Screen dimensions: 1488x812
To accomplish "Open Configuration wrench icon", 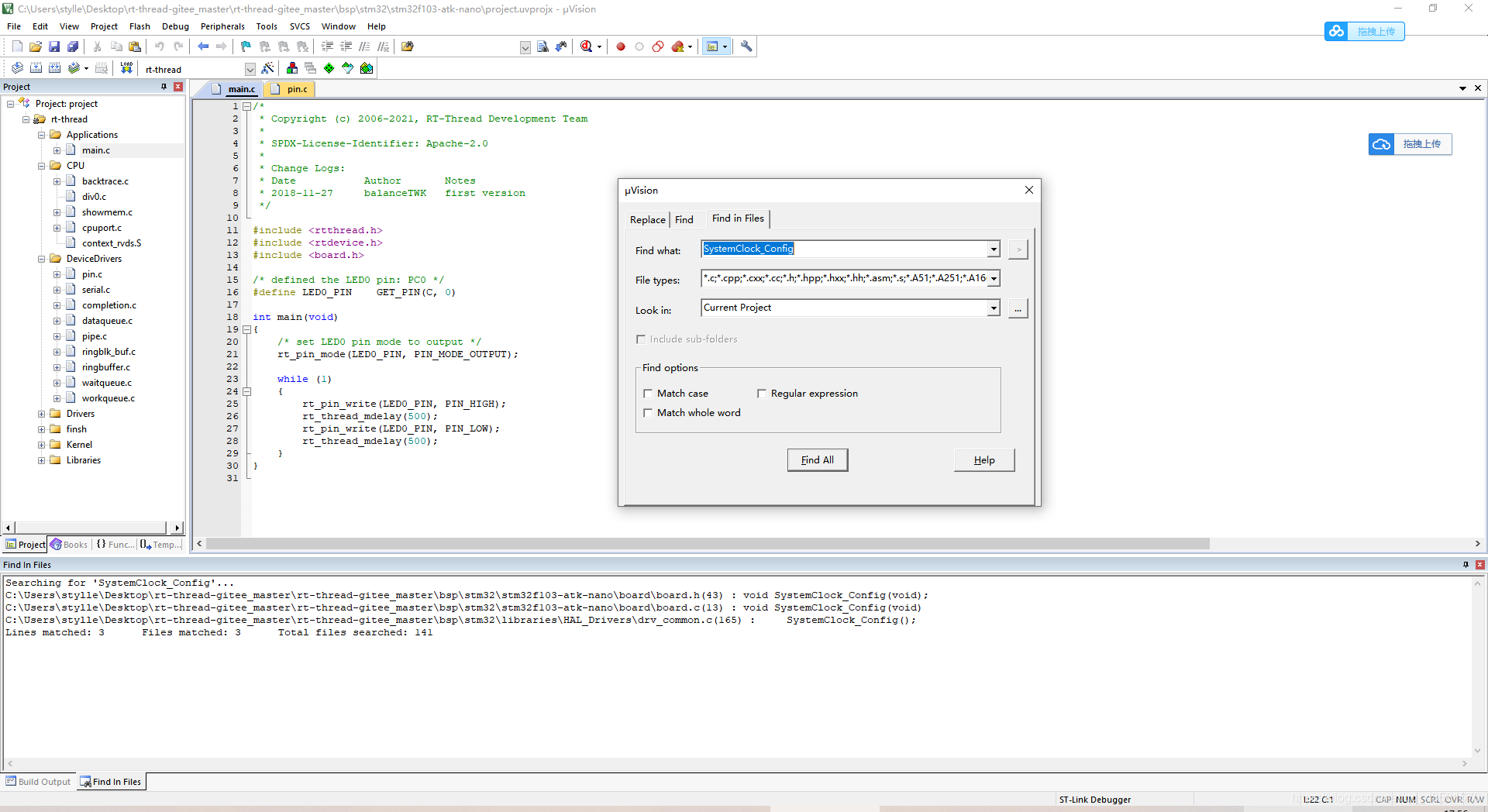I will coord(746,46).
